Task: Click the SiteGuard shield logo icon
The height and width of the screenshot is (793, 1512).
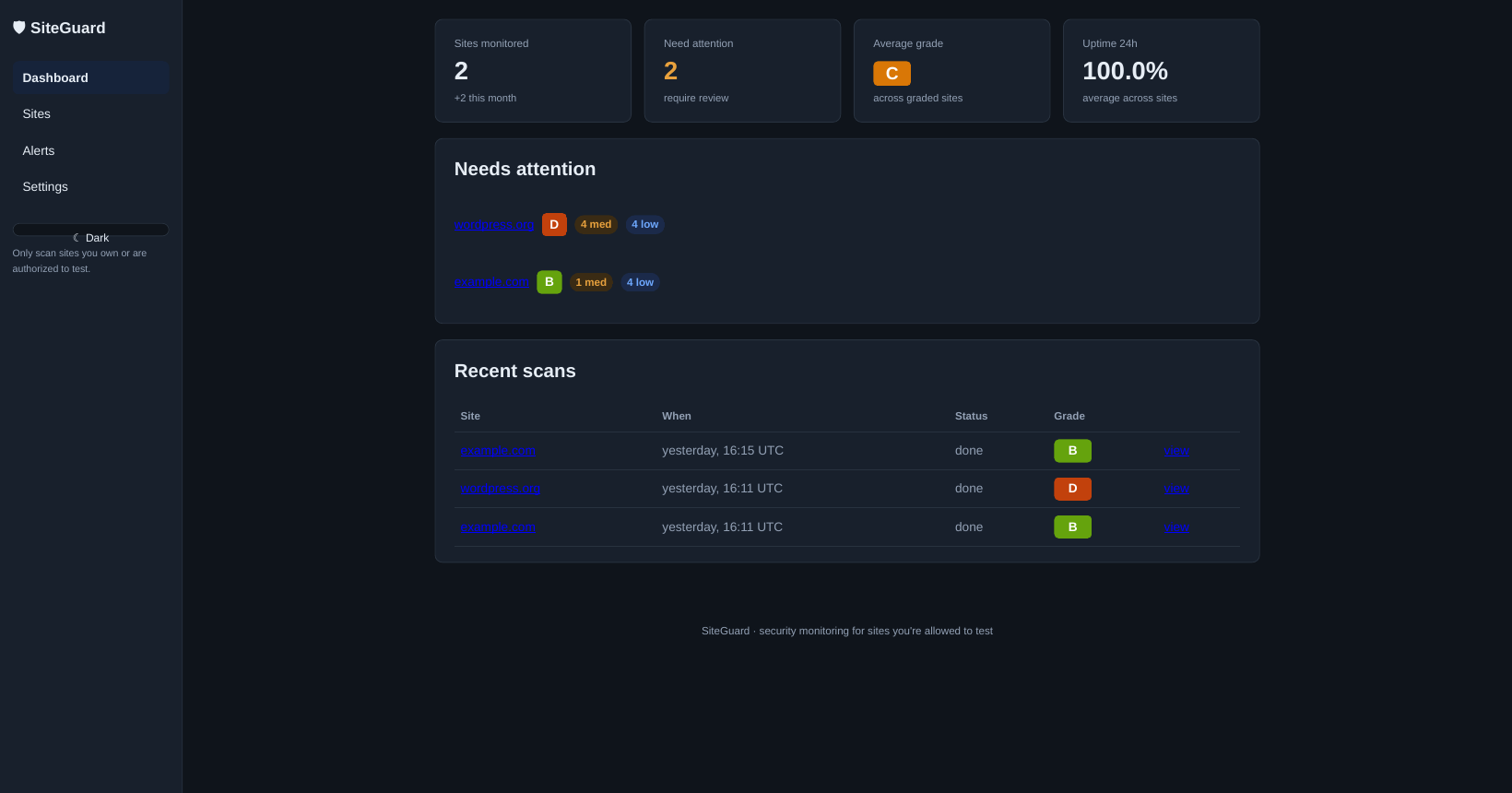Action: click(19, 28)
